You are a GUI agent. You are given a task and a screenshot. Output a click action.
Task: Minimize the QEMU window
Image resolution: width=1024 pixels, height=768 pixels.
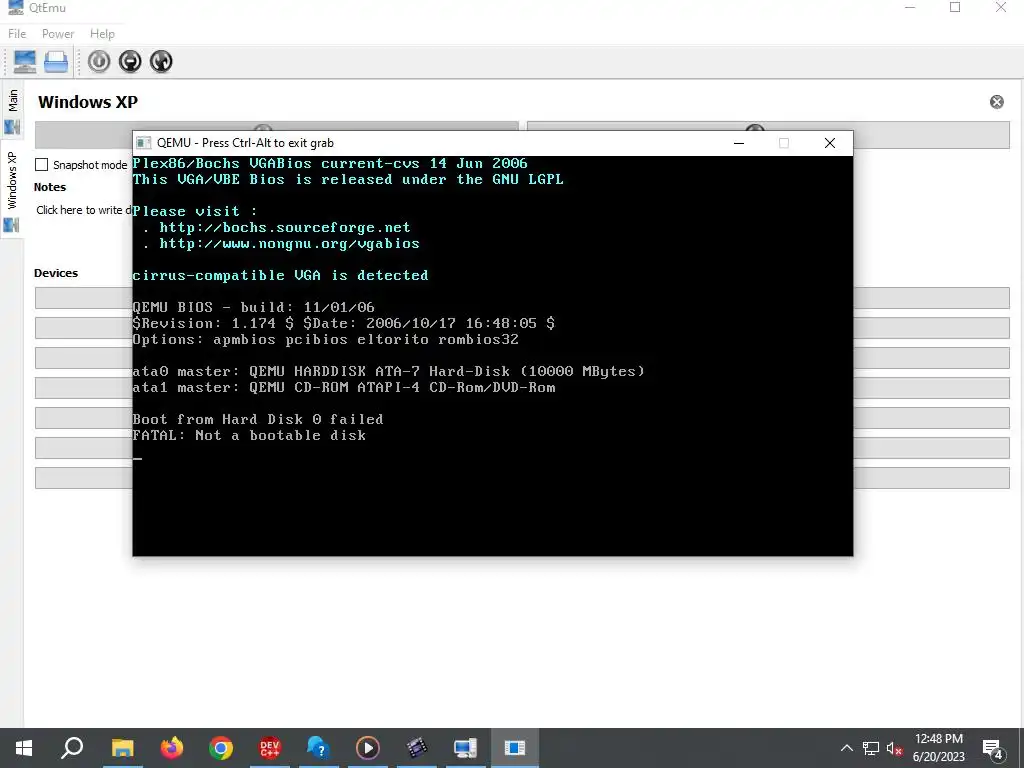(739, 143)
